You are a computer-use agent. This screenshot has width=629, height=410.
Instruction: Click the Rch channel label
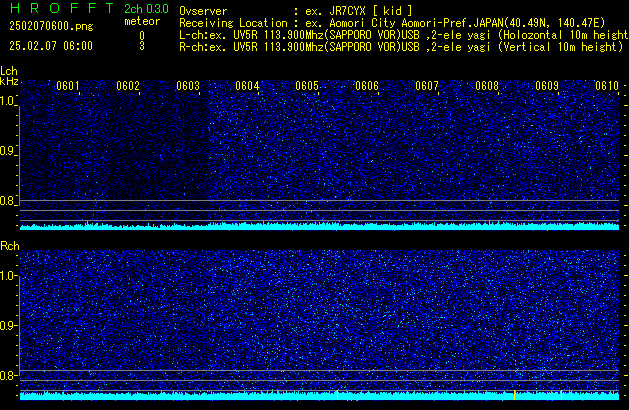[10, 246]
